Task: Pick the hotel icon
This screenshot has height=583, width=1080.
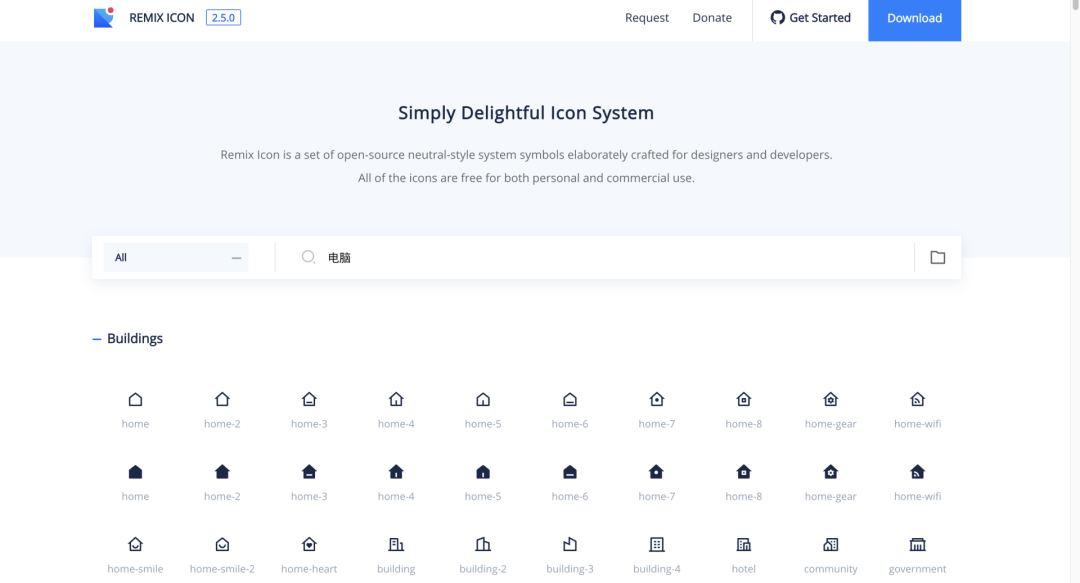Action: click(x=744, y=544)
